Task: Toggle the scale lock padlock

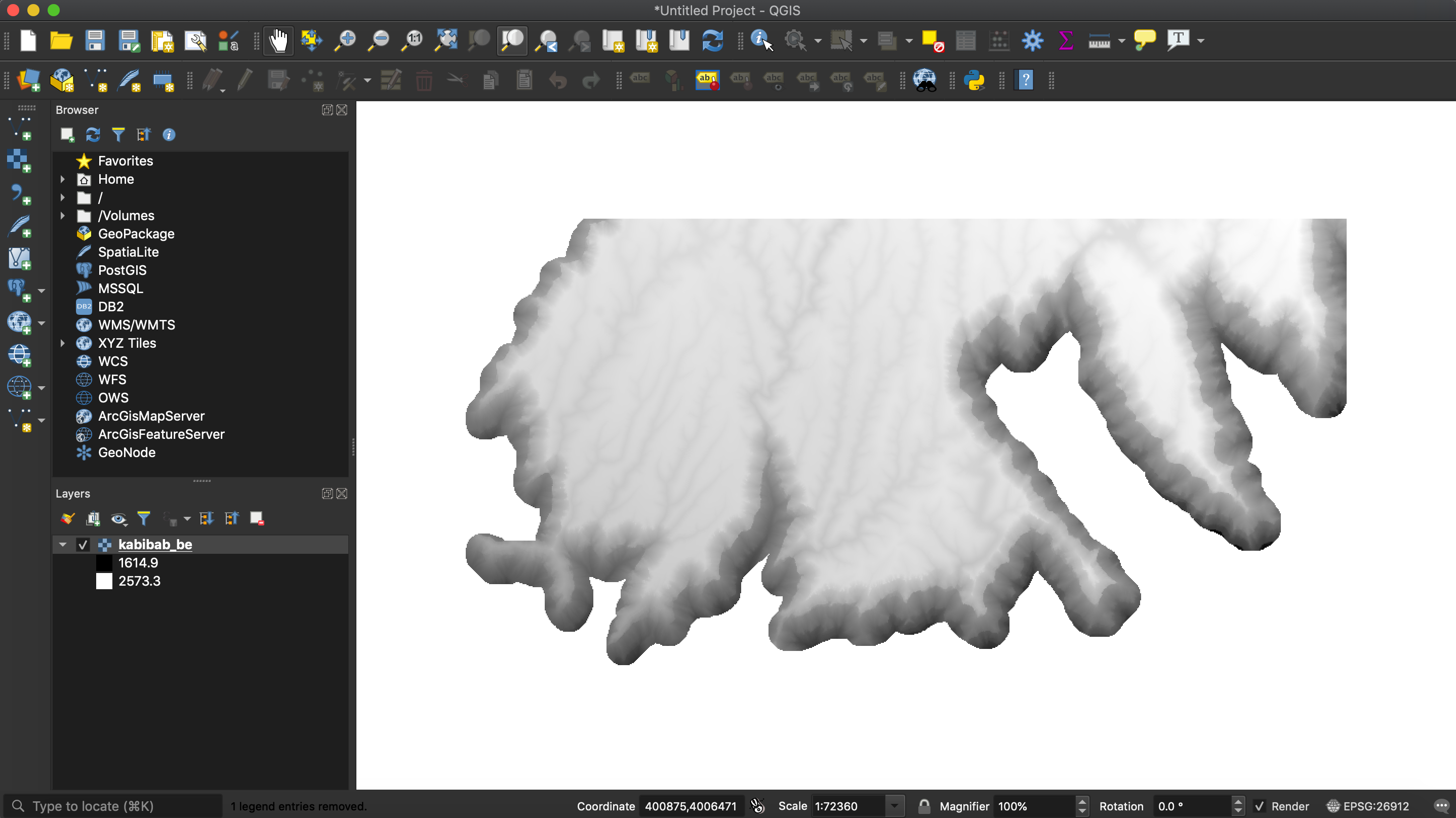Action: 923,805
